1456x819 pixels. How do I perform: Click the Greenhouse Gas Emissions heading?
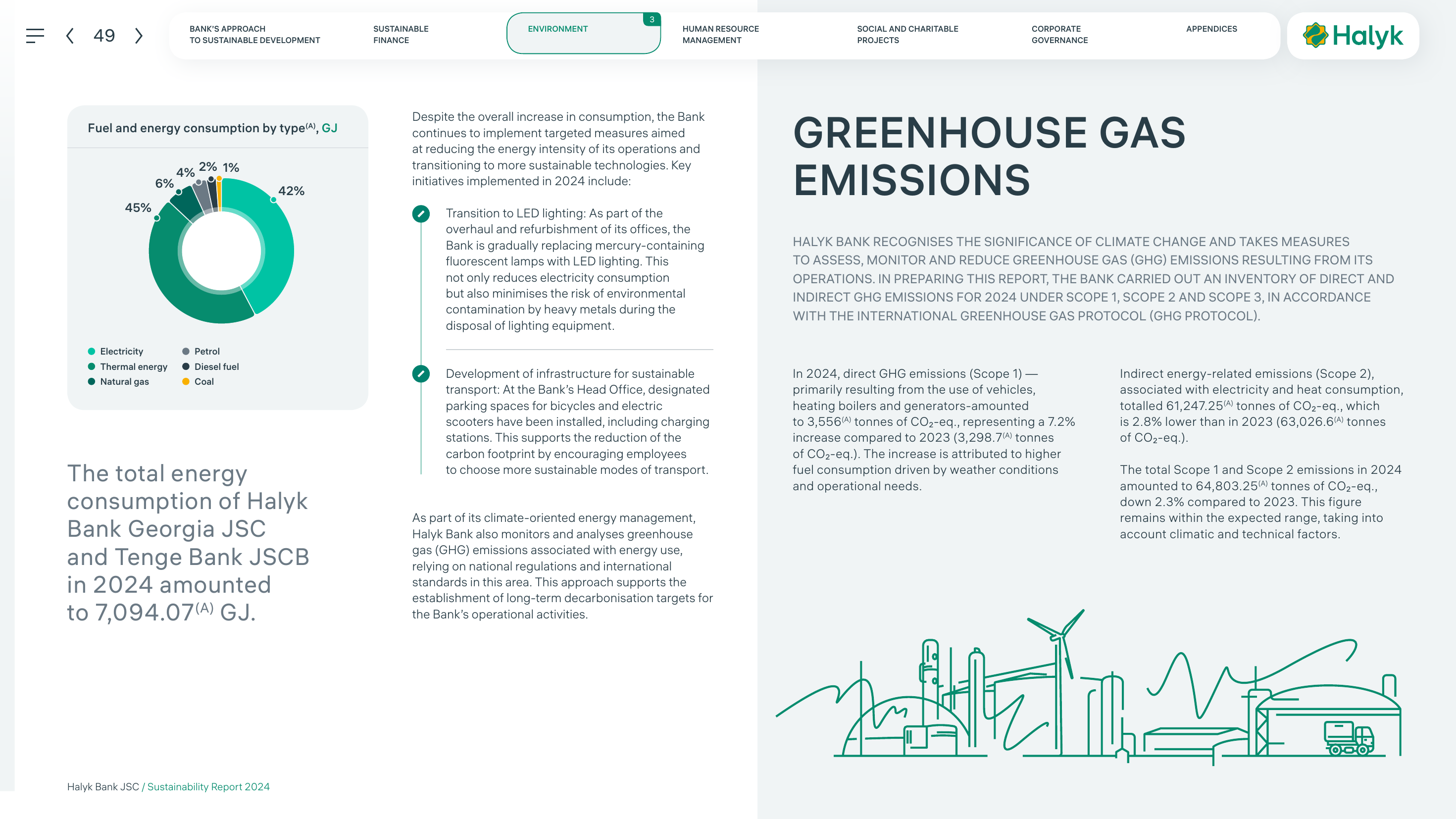point(989,156)
